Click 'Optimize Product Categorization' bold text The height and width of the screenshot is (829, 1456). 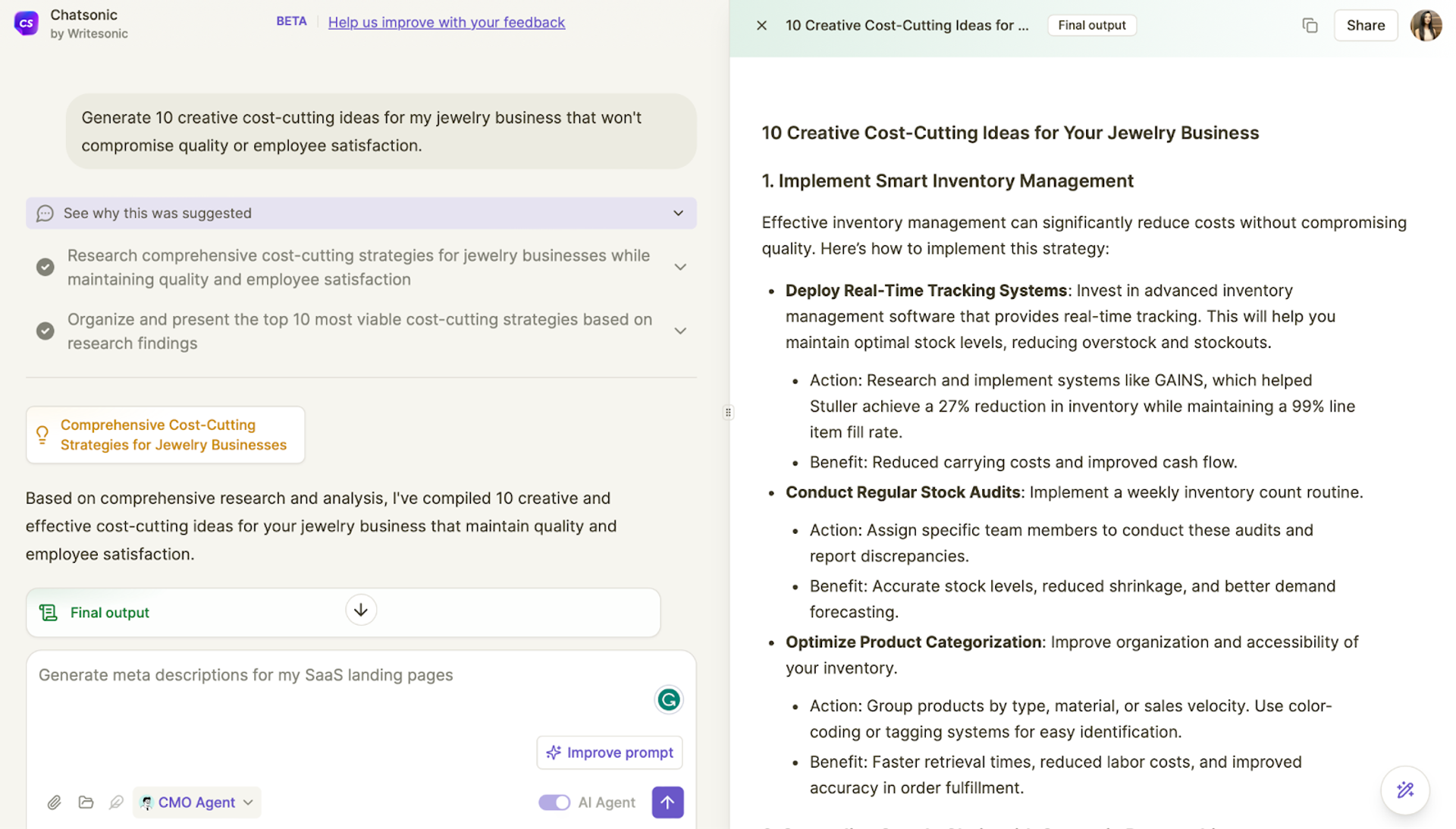913,642
